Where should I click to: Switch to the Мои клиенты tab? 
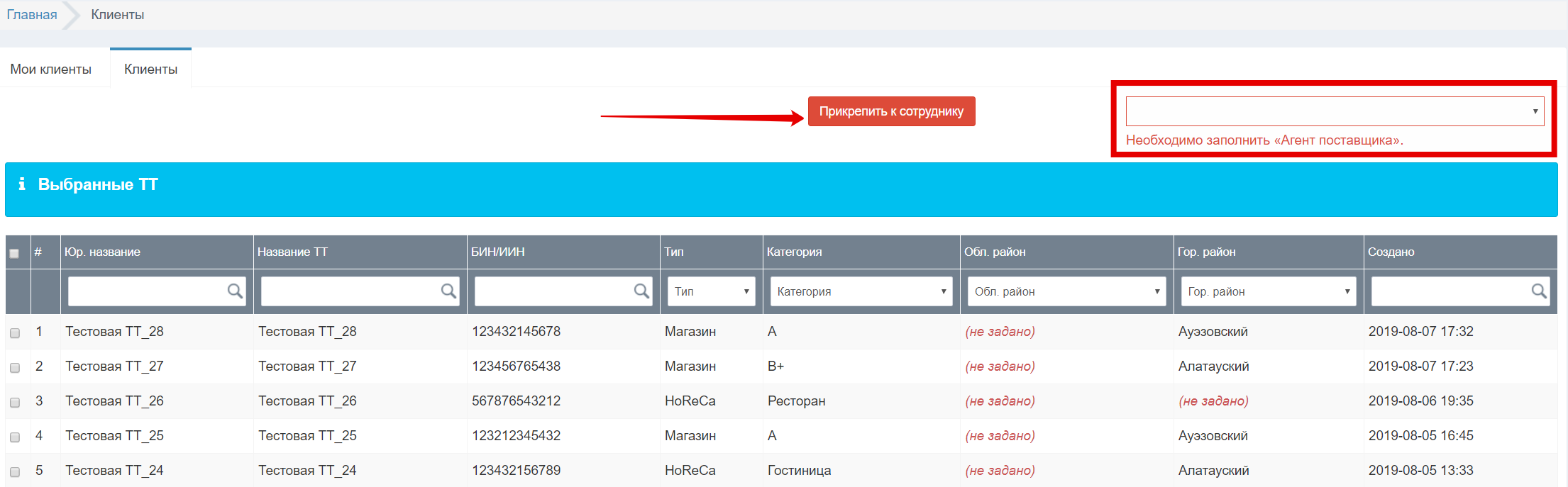pos(51,69)
